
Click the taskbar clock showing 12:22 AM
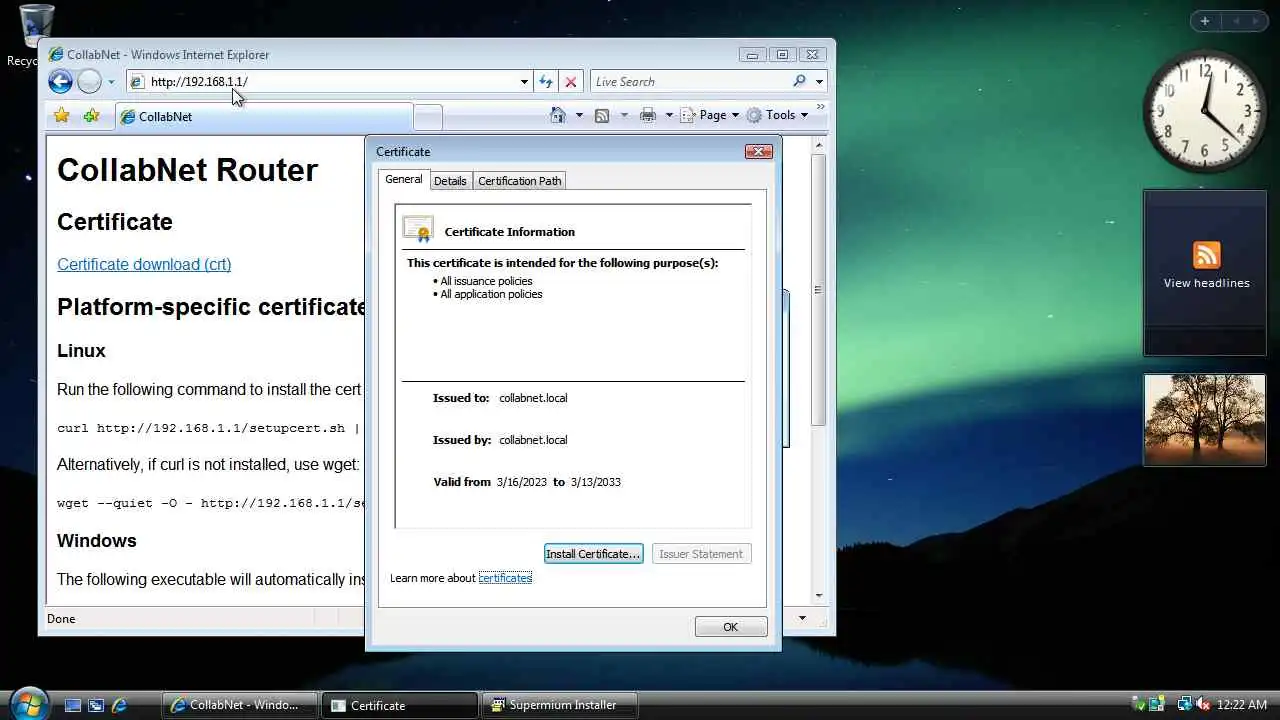(1242, 705)
